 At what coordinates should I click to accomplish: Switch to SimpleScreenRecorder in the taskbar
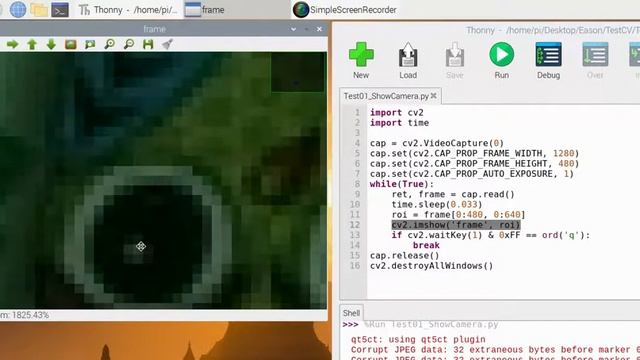[x=345, y=10]
